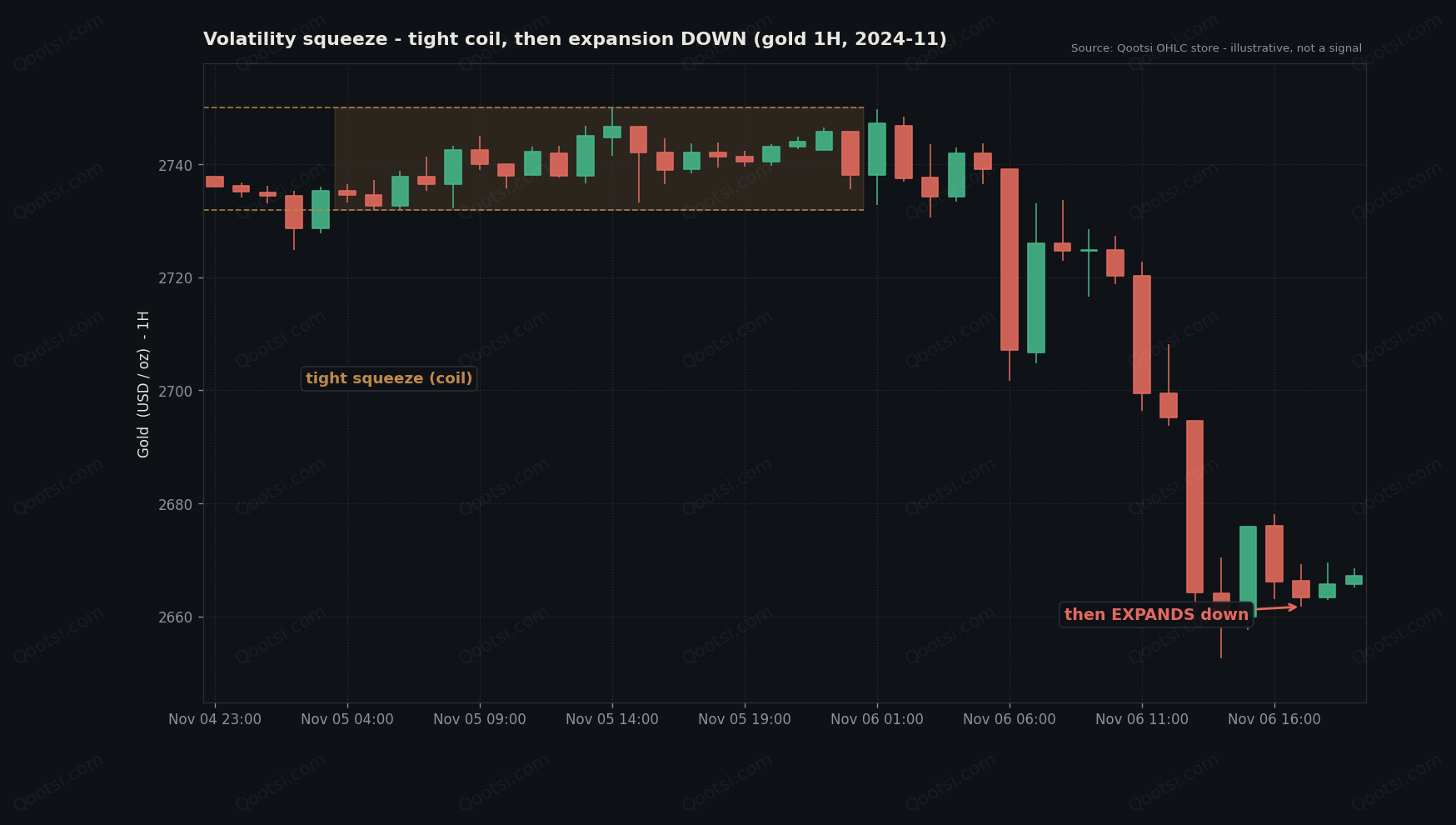The width and height of the screenshot is (1456, 825).
Task: Click the 2700 price axis label
Action: tap(175, 391)
